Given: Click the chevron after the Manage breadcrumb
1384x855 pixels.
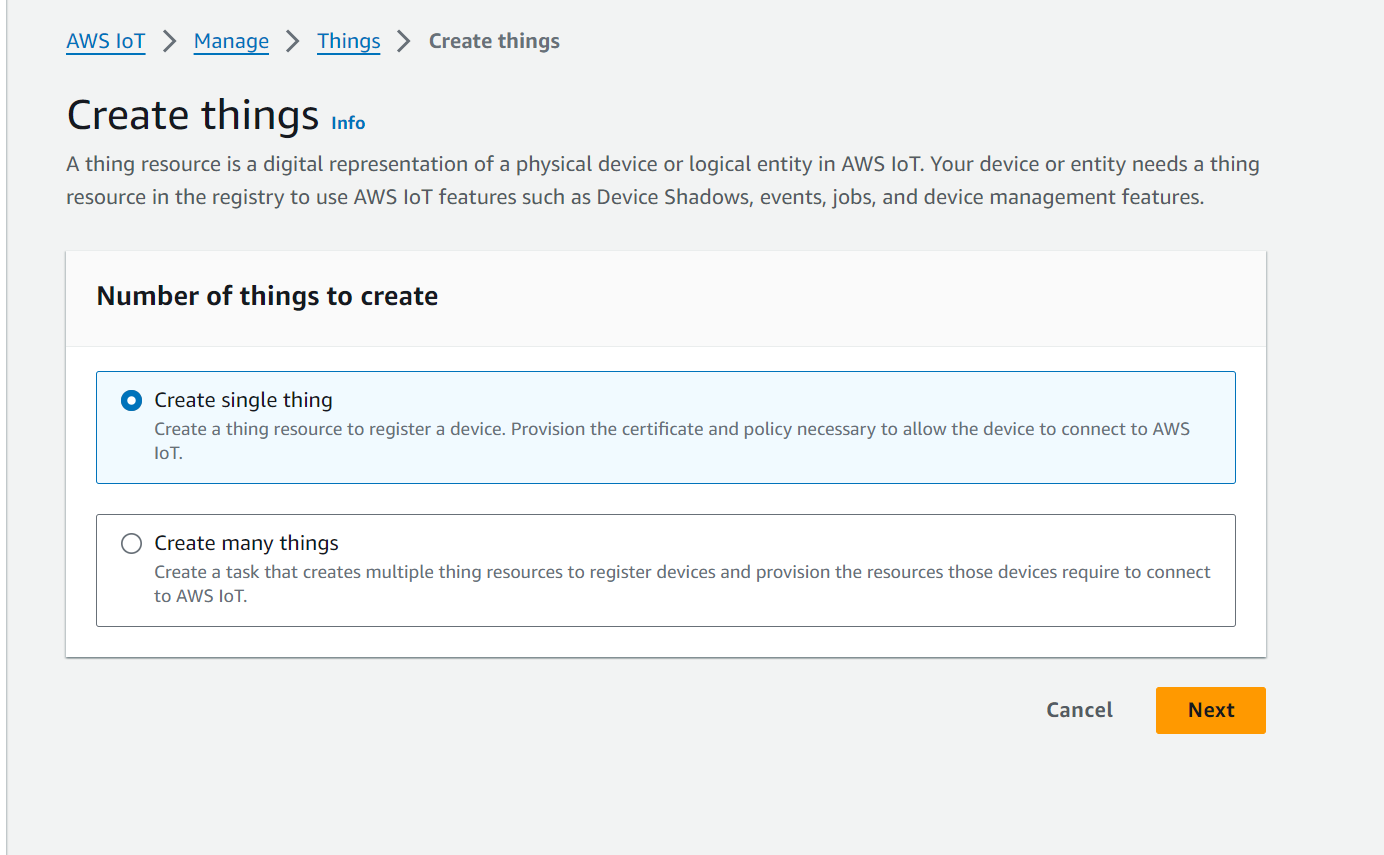Looking at the screenshot, I should tap(293, 41).
